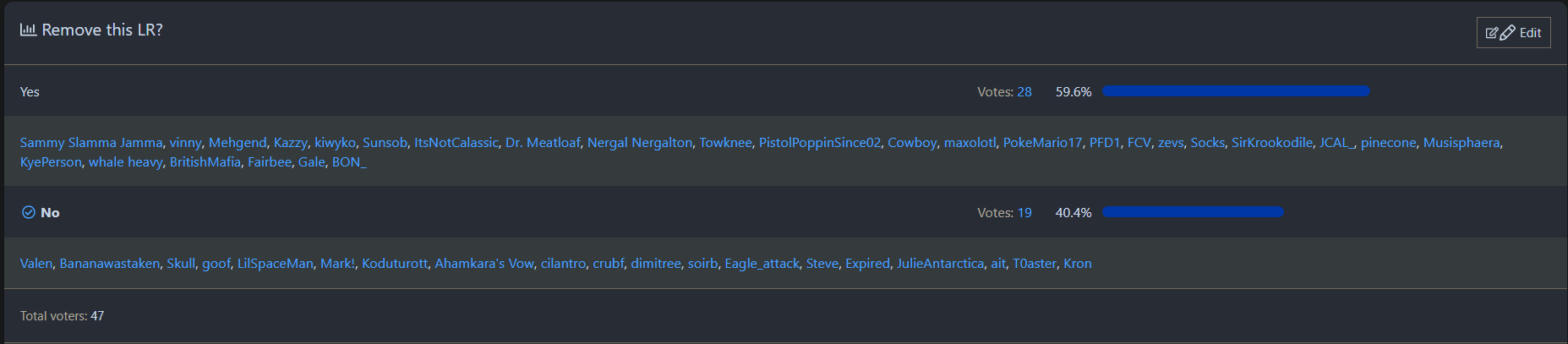Select the No poll option label
1568x344 pixels.
click(x=50, y=213)
